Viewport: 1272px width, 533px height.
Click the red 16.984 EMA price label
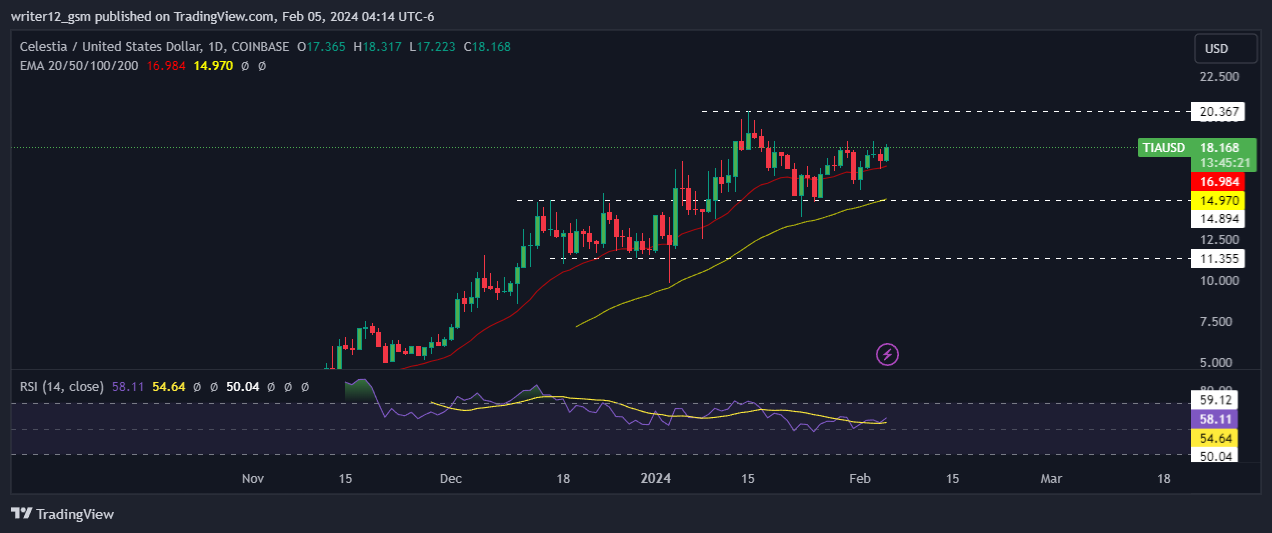1219,182
